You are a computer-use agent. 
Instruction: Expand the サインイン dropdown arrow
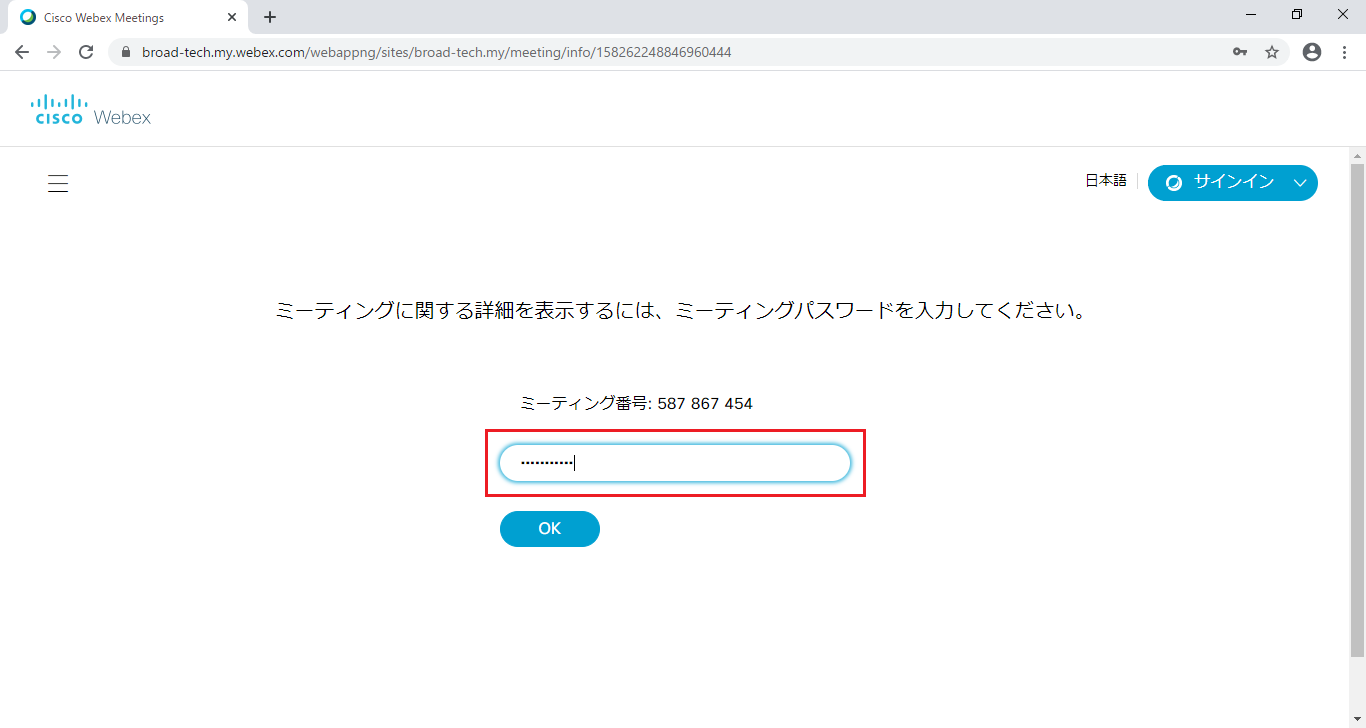(x=1300, y=183)
